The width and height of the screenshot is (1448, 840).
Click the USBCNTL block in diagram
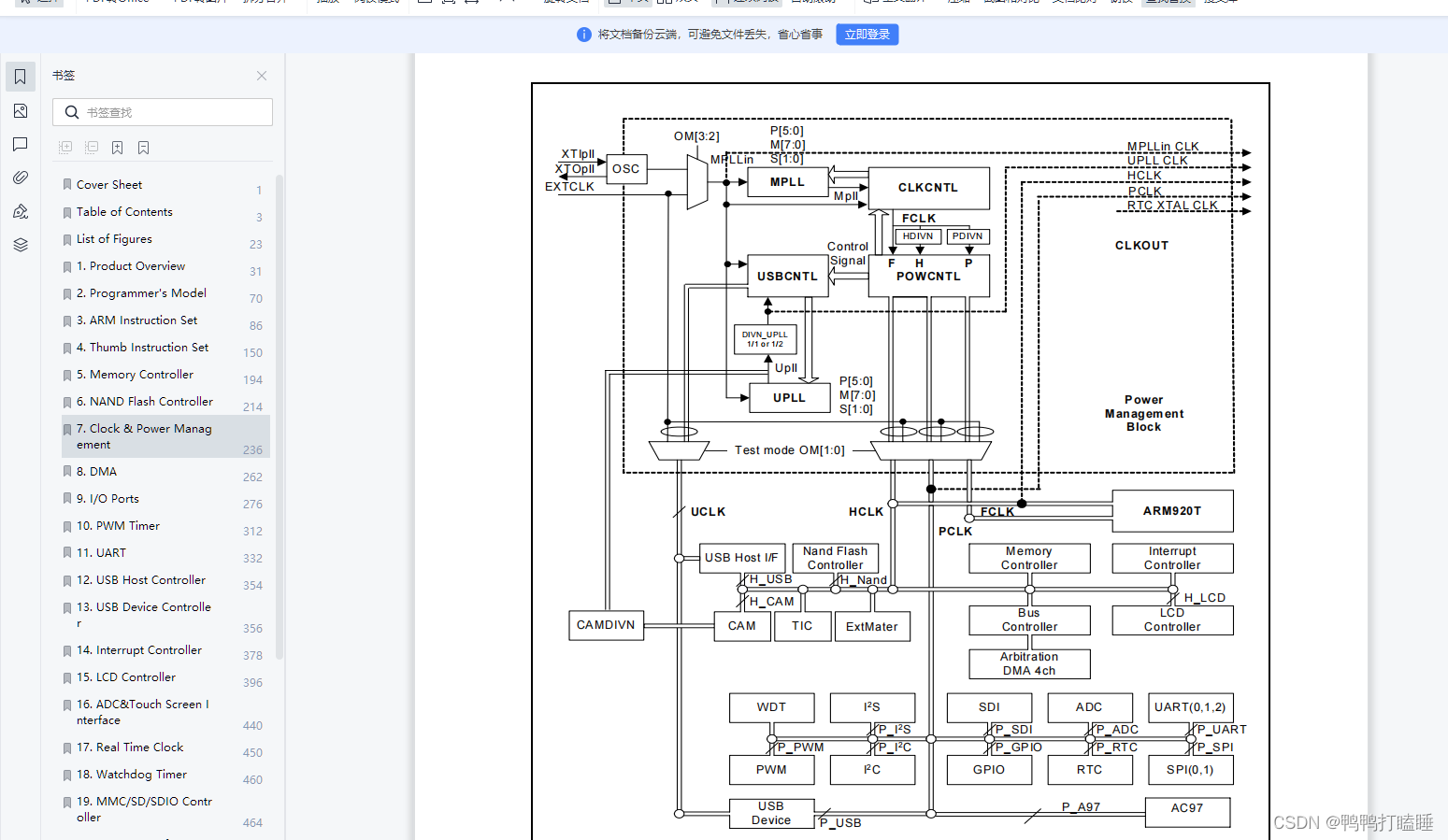[787, 277]
